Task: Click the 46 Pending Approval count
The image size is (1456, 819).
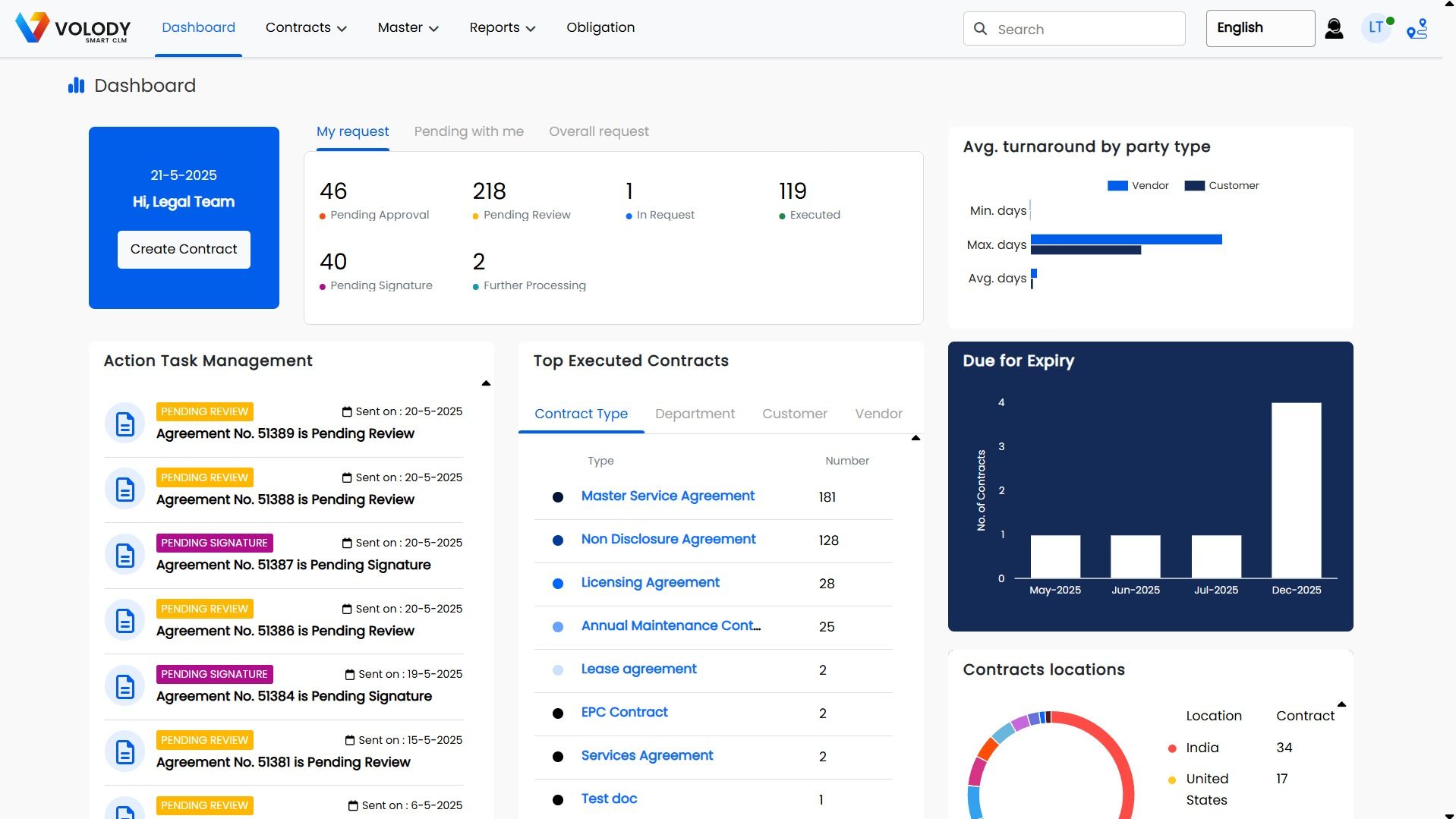Action: [x=333, y=191]
